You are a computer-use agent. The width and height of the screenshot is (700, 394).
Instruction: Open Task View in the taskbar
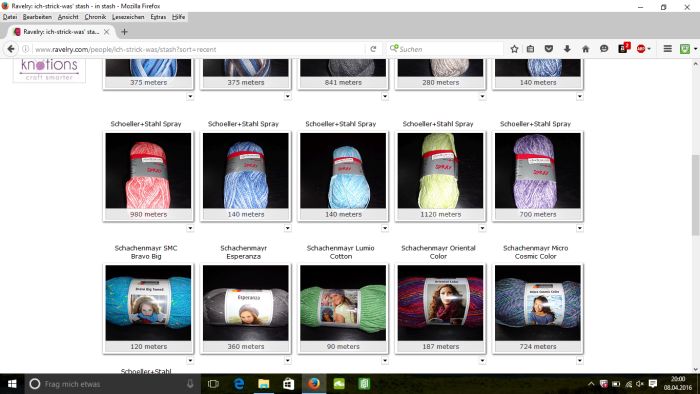pyautogui.click(x=213, y=384)
